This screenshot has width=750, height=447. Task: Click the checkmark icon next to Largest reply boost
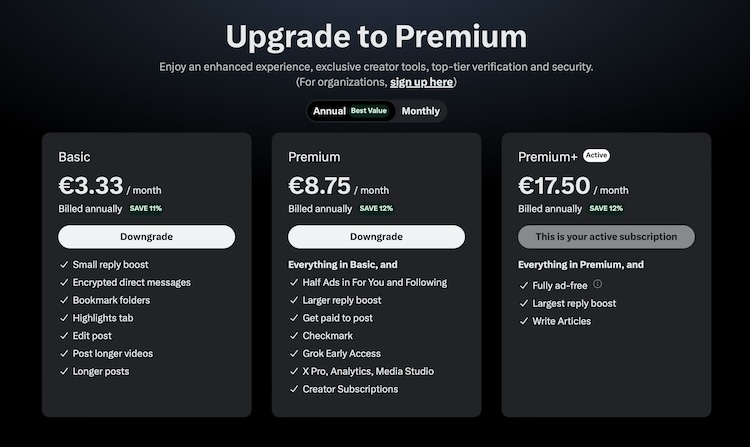click(x=524, y=304)
